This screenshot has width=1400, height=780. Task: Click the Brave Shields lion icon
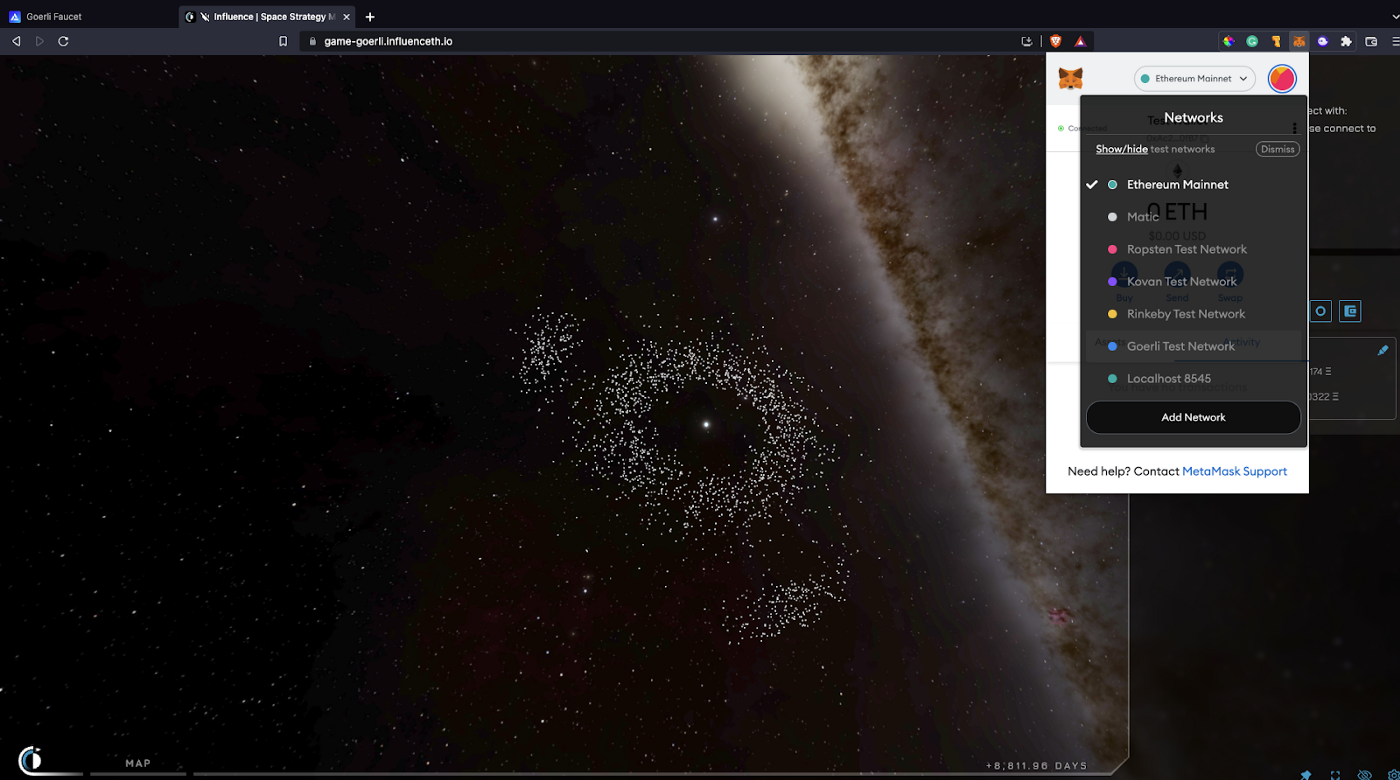1056,41
